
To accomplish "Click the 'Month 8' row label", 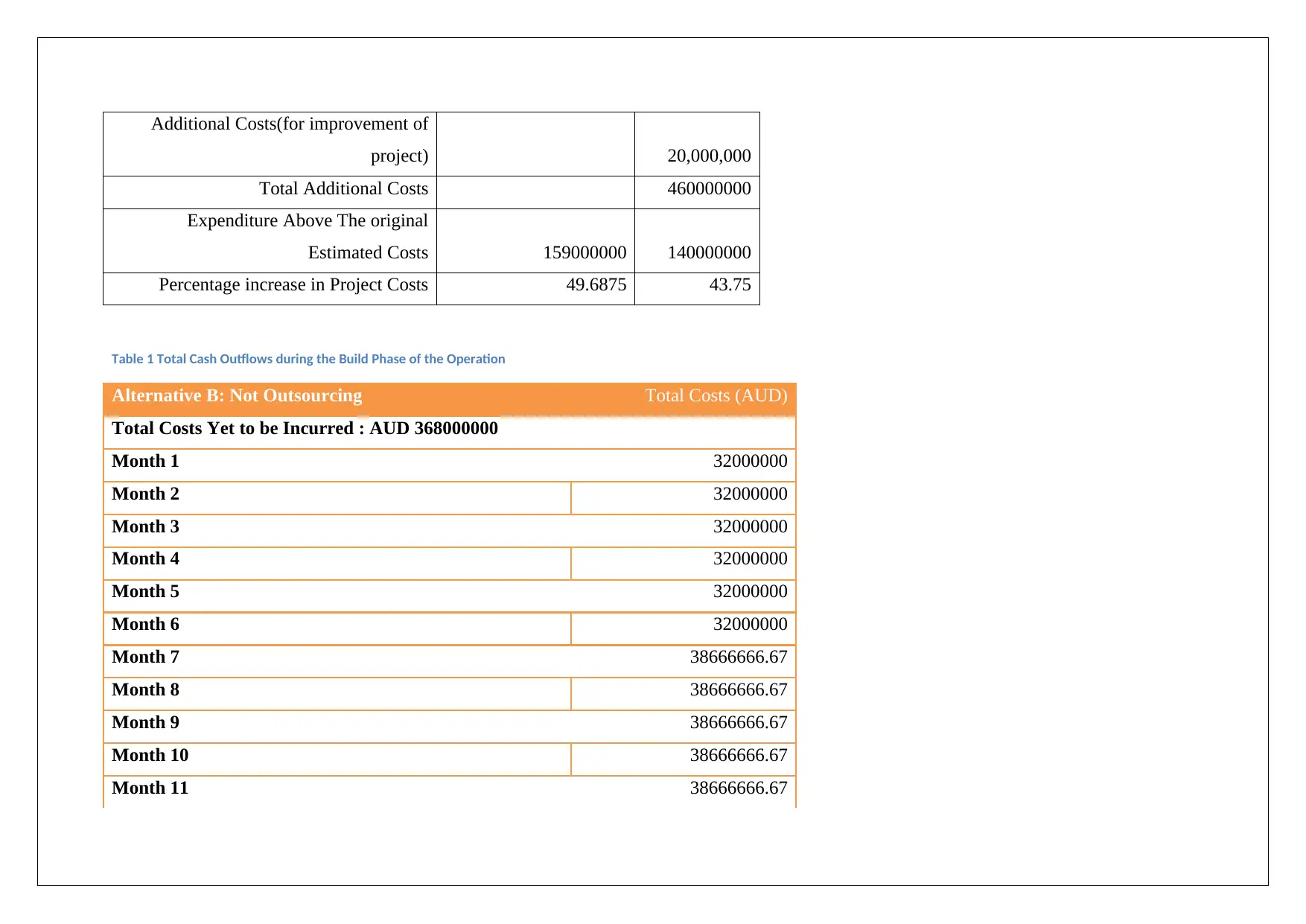I will point(145,689).
